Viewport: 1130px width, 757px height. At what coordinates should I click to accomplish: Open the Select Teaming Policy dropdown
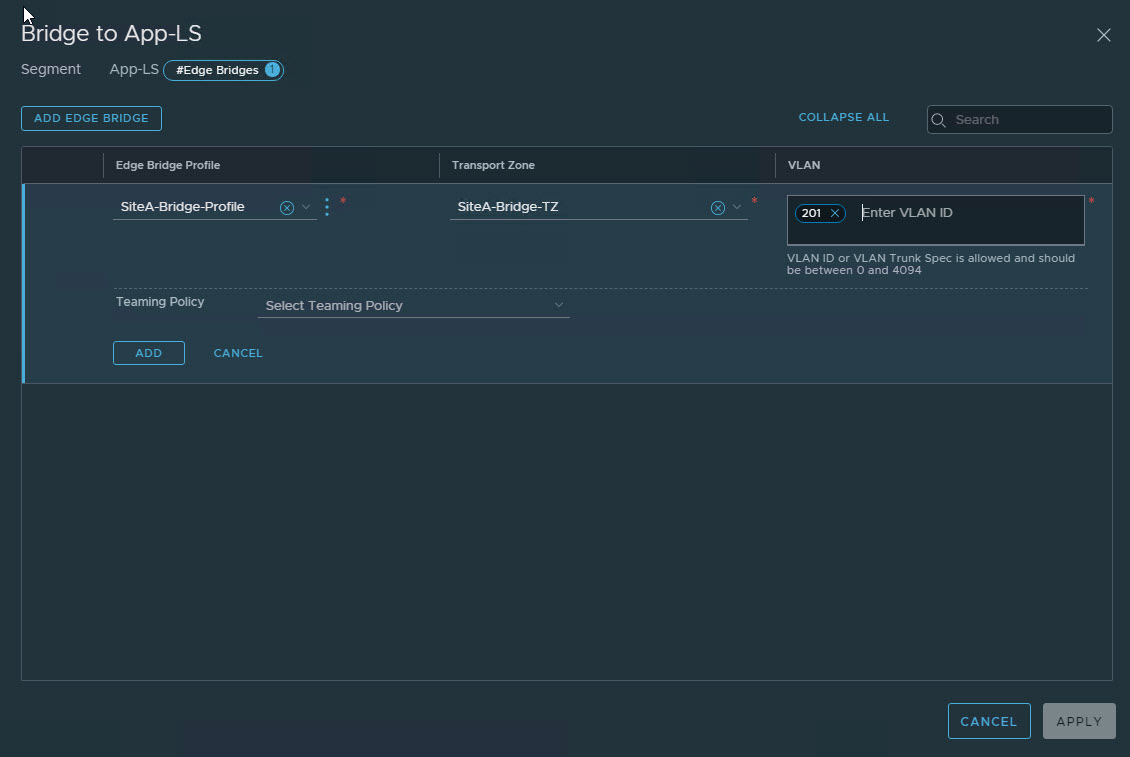point(413,306)
